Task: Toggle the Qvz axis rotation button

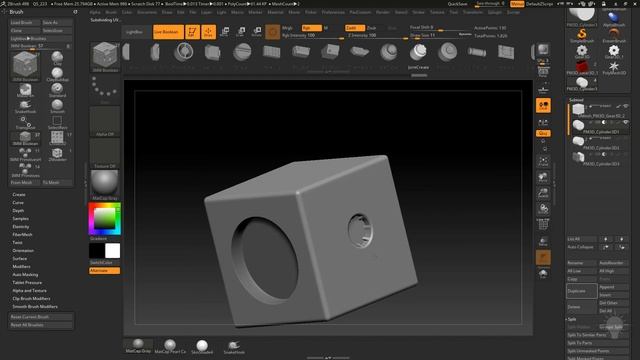Action: tap(543, 133)
